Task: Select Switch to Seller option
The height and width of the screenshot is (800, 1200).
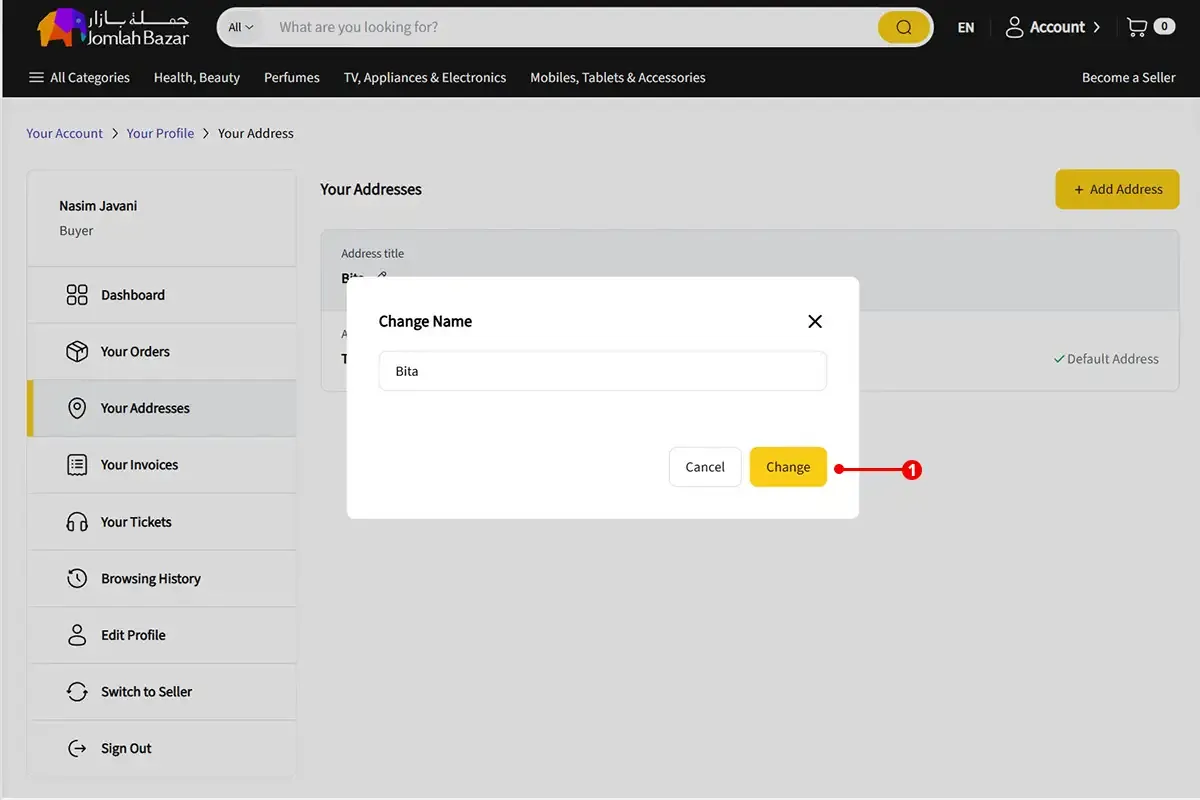Action: pyautogui.click(x=146, y=692)
